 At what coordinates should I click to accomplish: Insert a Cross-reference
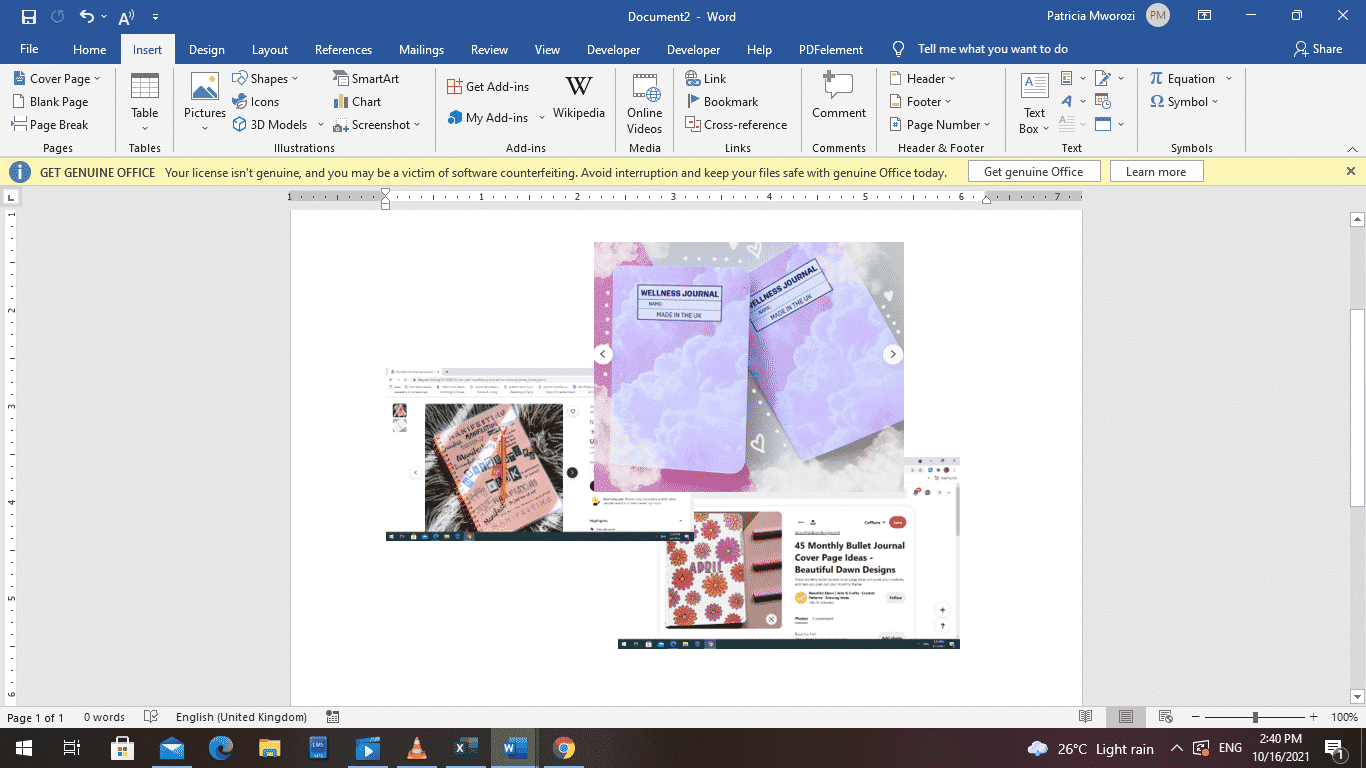point(736,124)
